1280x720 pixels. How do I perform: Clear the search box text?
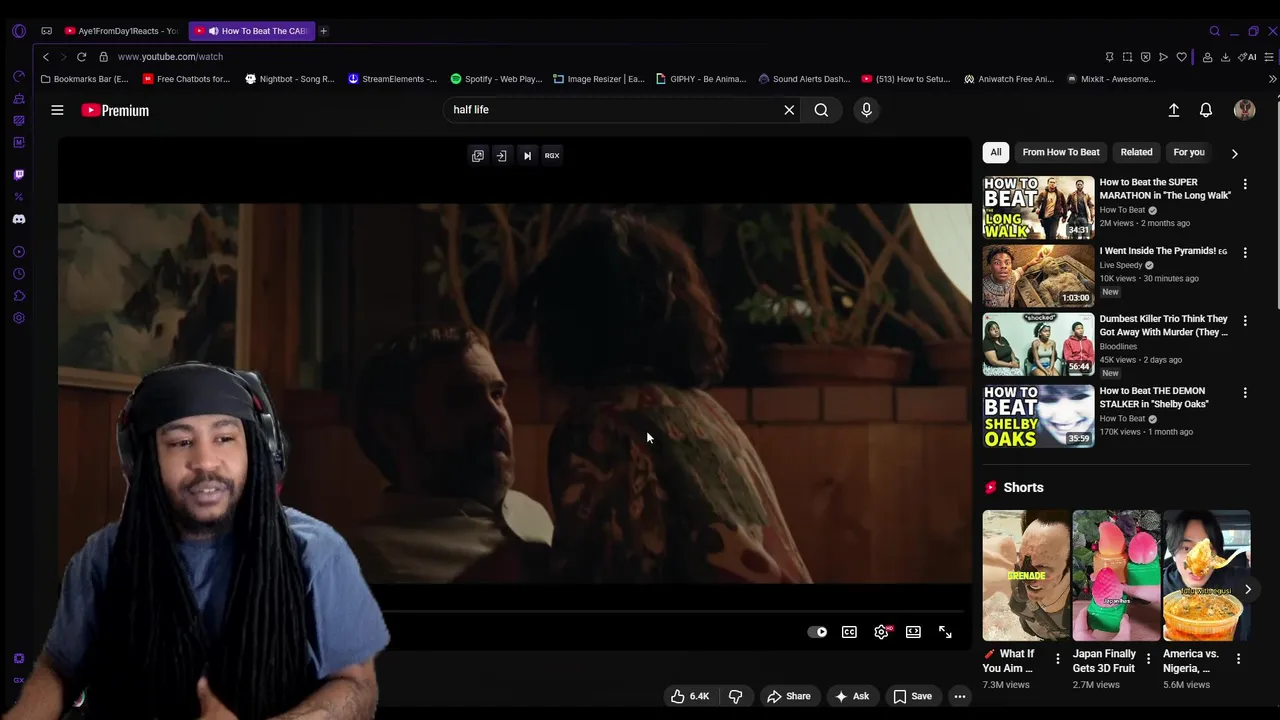pyautogui.click(x=789, y=110)
